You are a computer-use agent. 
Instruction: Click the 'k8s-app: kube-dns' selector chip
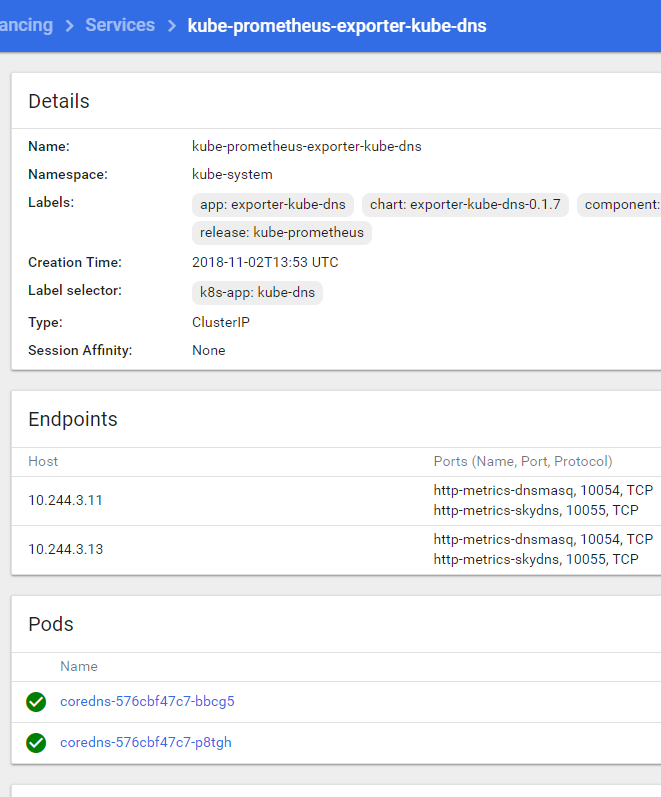coord(257,292)
